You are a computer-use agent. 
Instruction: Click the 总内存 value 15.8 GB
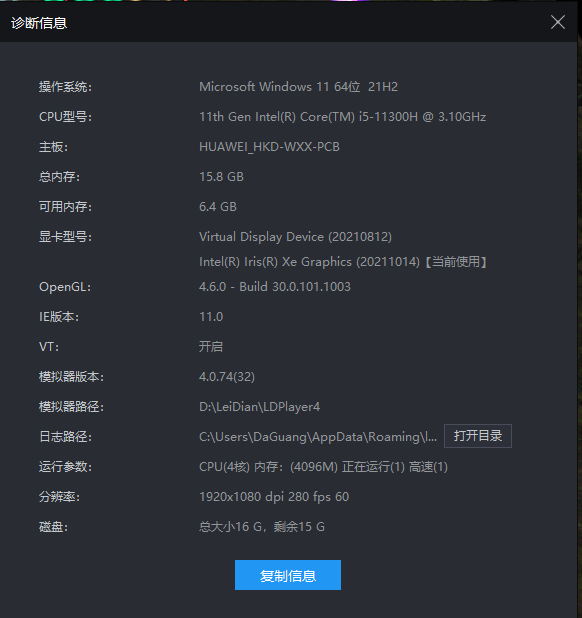(221, 177)
